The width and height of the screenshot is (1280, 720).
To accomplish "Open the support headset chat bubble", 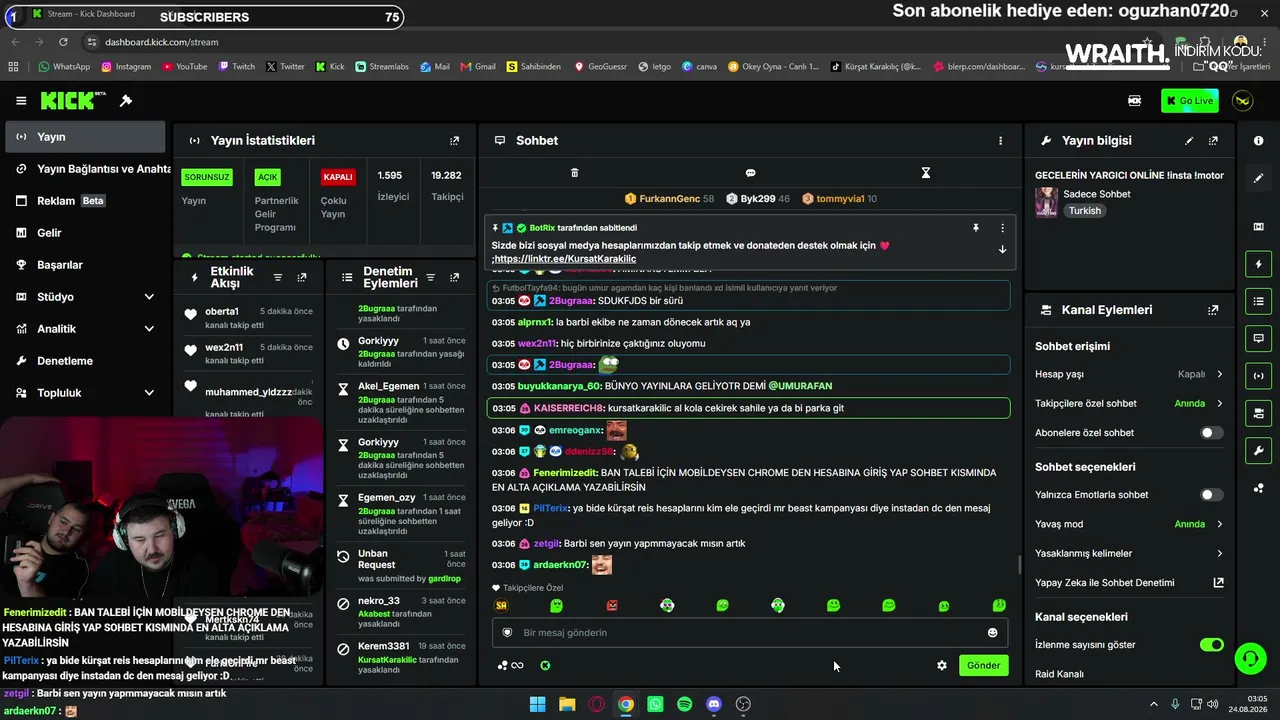I will (x=1250, y=658).
